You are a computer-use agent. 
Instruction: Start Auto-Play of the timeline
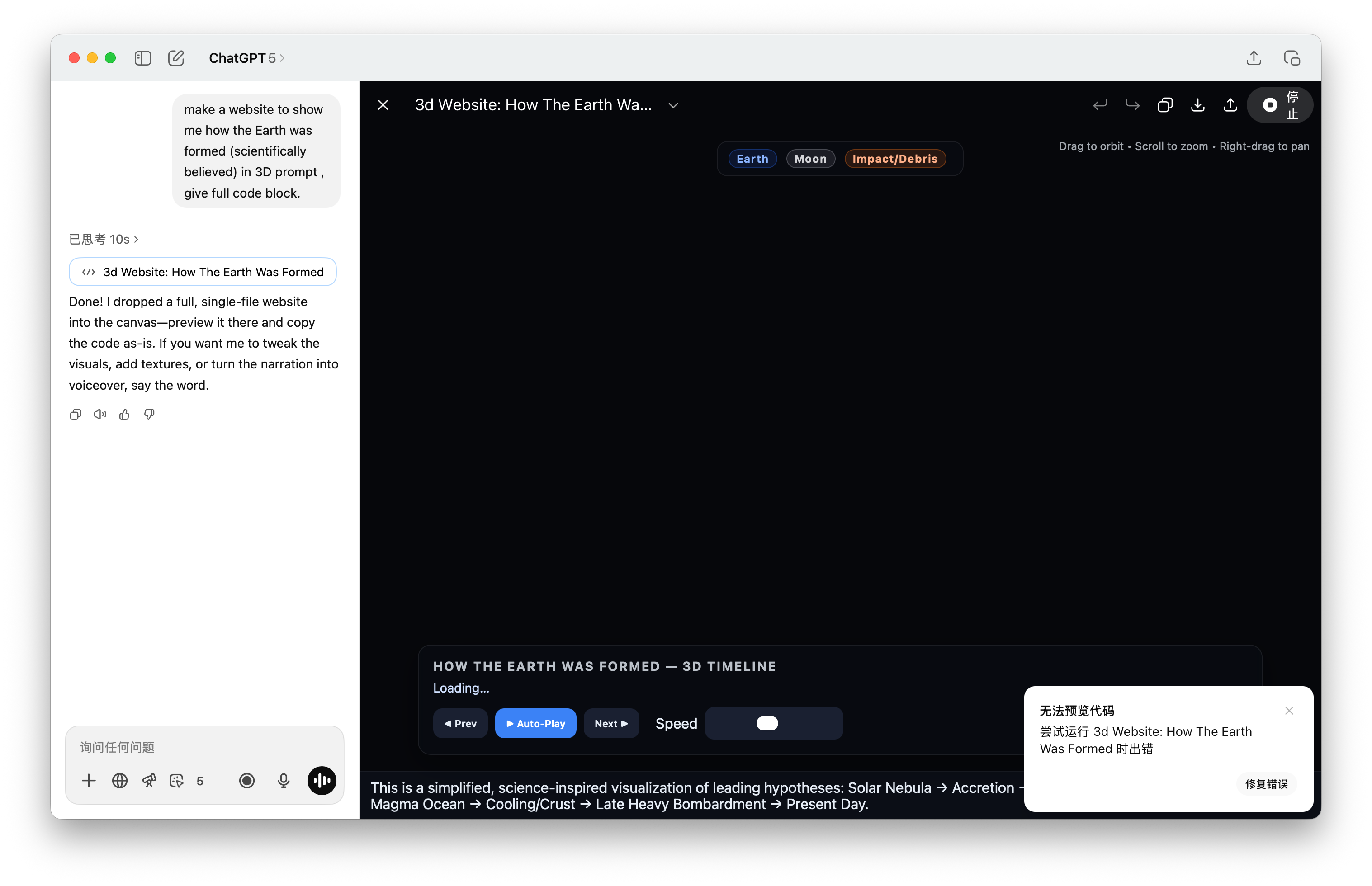pos(535,724)
